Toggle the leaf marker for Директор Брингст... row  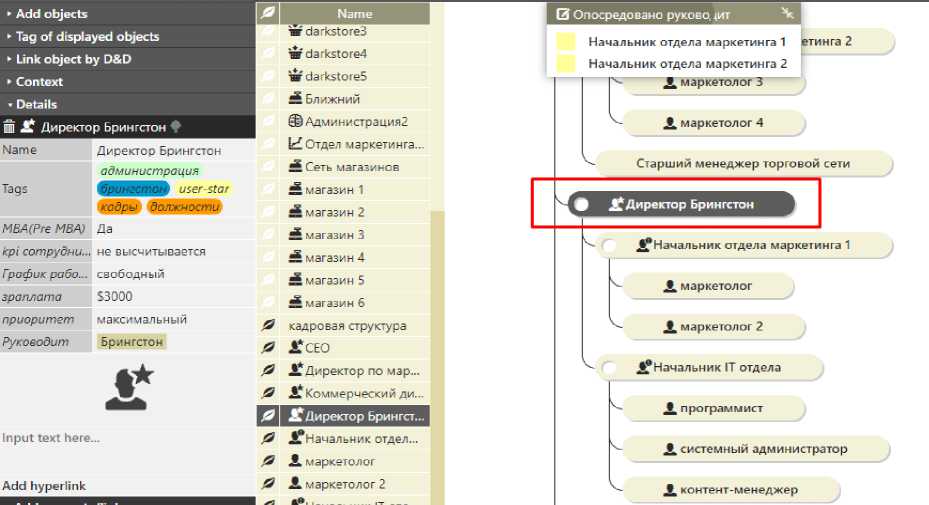click(x=268, y=415)
